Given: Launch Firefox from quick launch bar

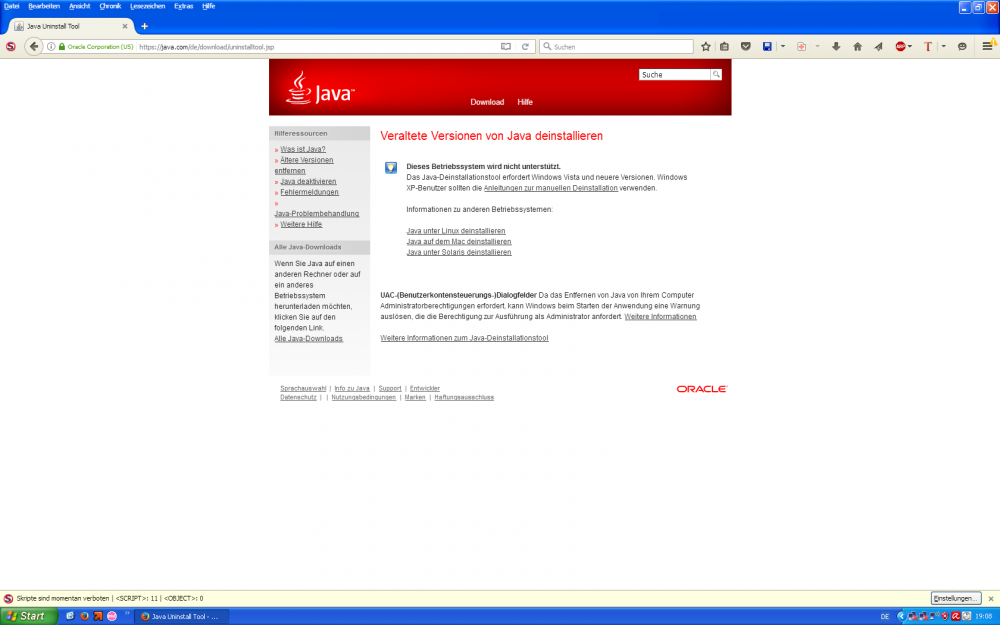Looking at the screenshot, I should 84,616.
